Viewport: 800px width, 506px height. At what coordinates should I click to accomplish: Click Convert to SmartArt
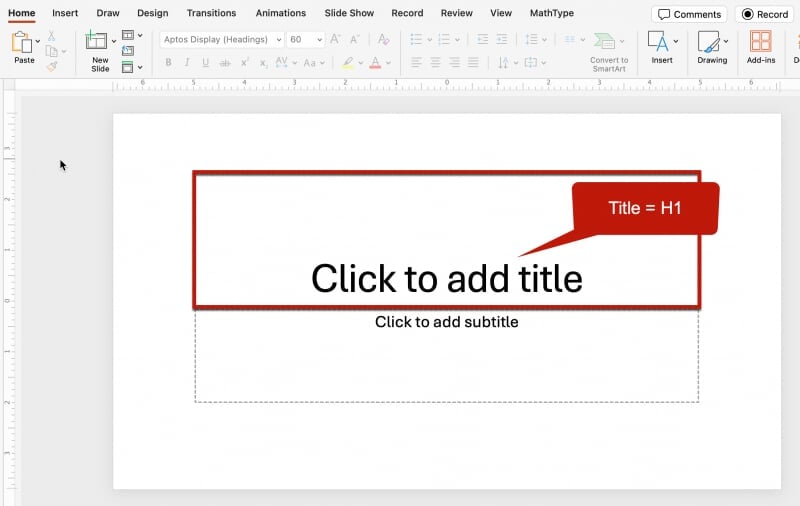[609, 51]
